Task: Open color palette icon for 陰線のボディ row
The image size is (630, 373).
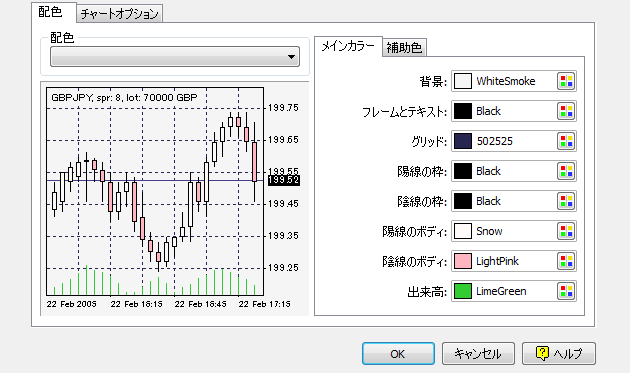Action: [x=567, y=261]
